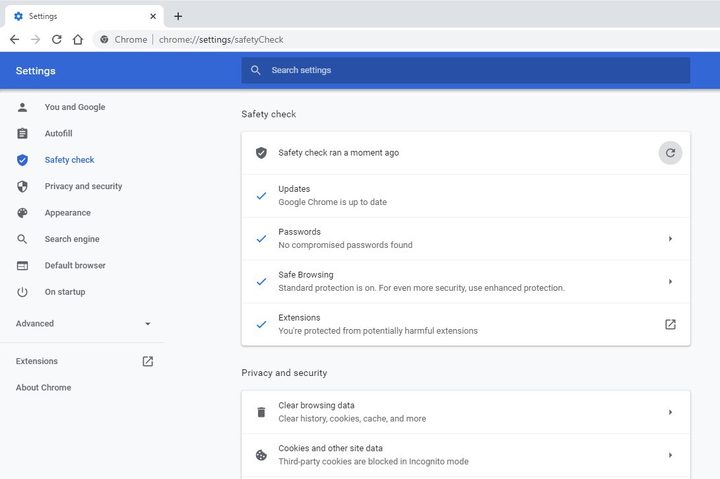This screenshot has height=479, width=720.
Task: Click external link icon in Extensions safety row
Action: pos(670,324)
